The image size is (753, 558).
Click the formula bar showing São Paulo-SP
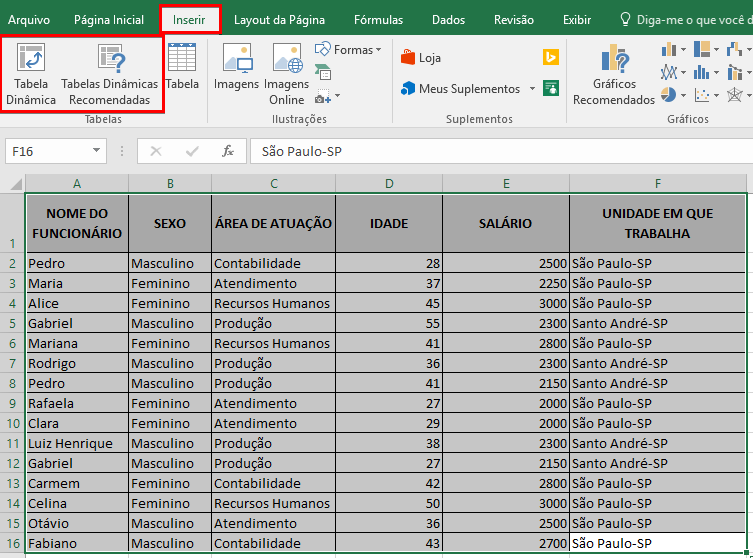[501, 151]
